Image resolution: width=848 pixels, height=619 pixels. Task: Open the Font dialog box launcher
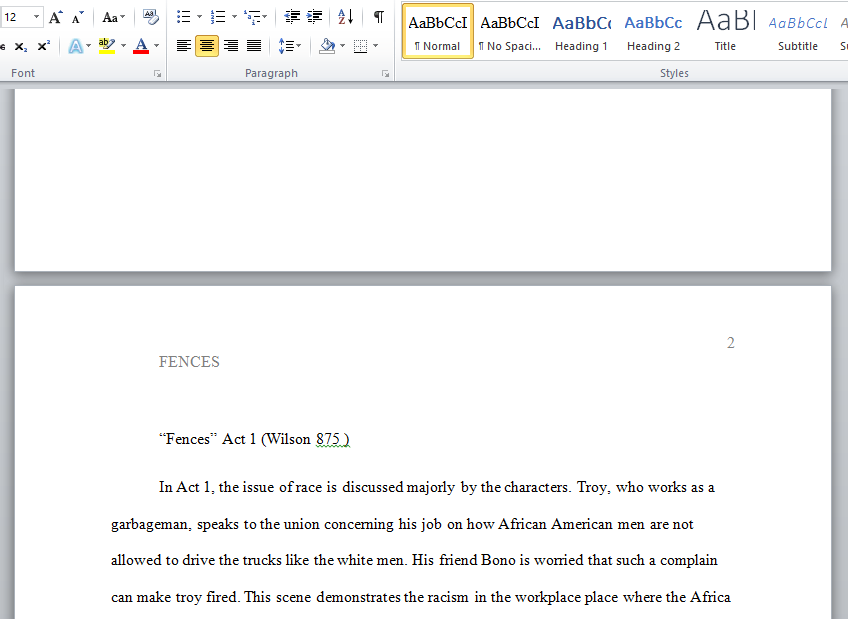coord(157,74)
